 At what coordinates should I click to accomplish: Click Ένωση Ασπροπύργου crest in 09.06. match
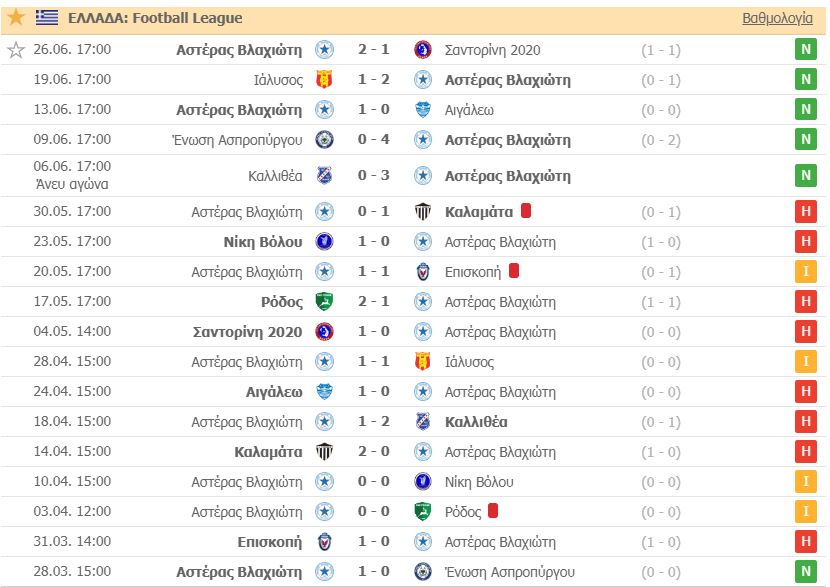(x=324, y=140)
